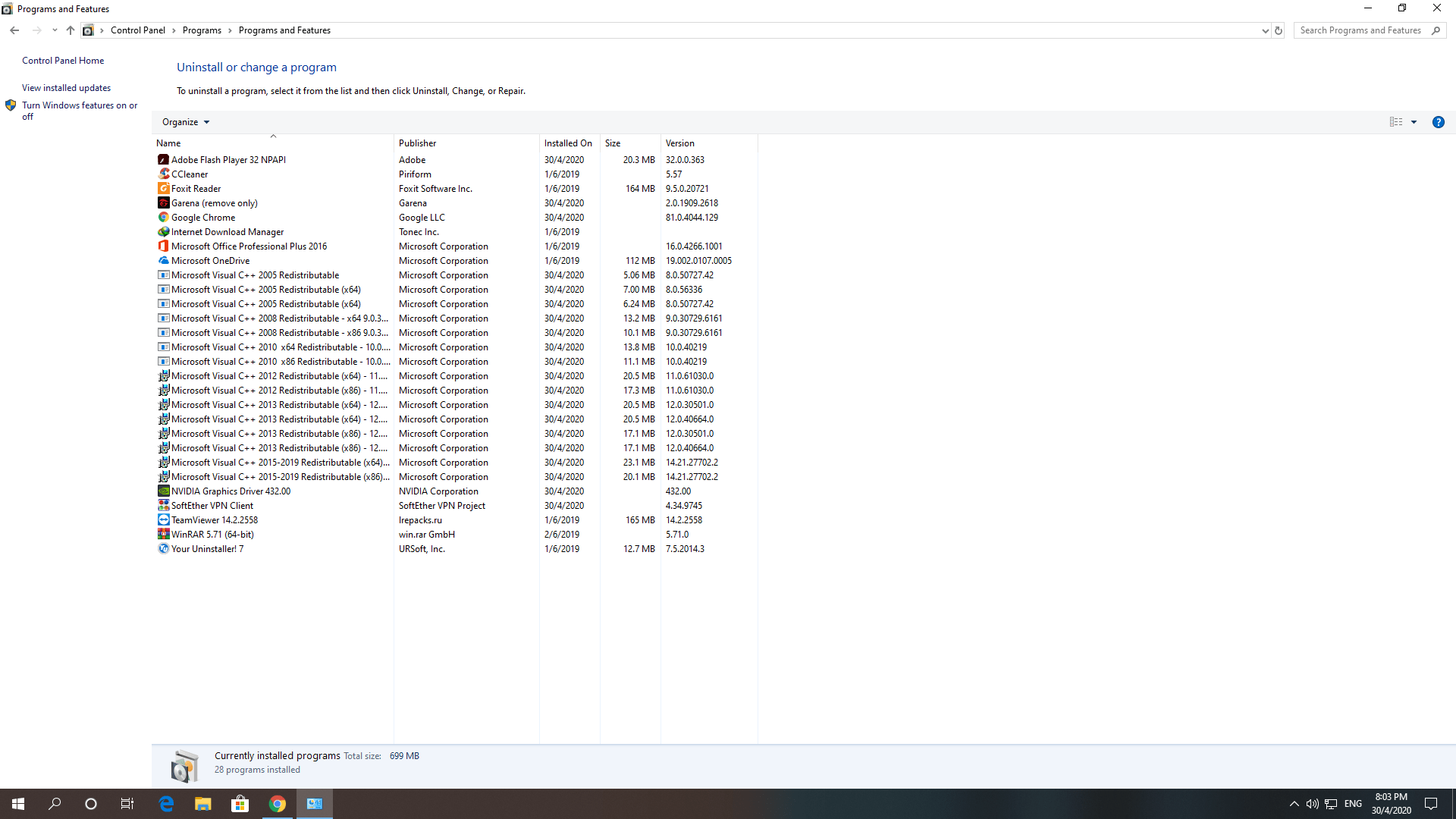Click the volume speaker icon in system tray
This screenshot has height=819, width=1456.
[1312, 804]
